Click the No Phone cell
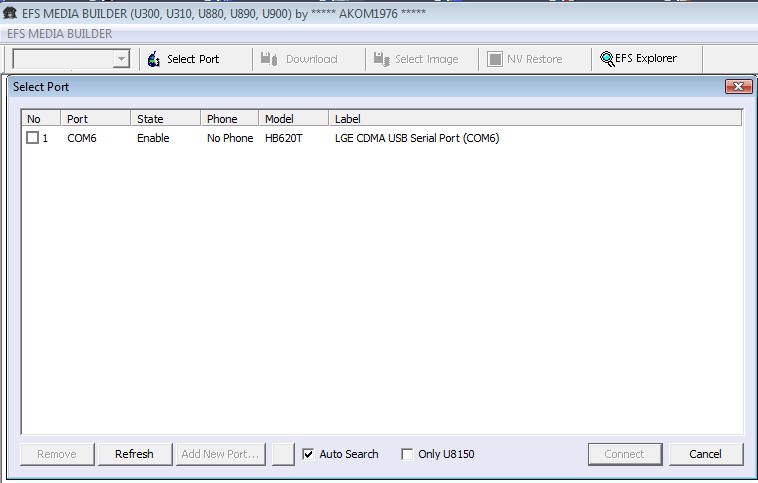The width and height of the screenshot is (758, 483). (x=230, y=138)
